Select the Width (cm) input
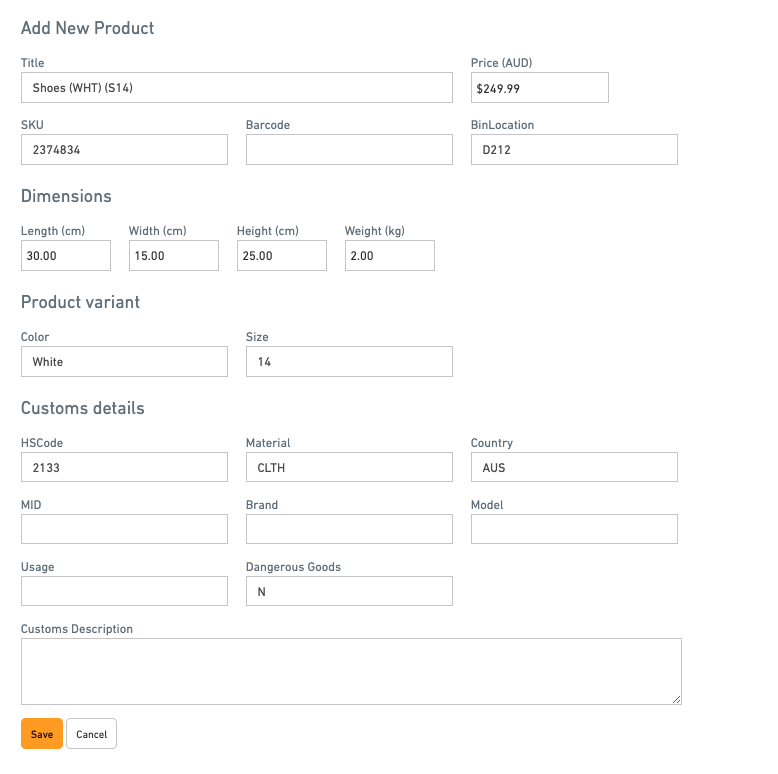Viewport: 778px width, 774px height. (x=174, y=256)
